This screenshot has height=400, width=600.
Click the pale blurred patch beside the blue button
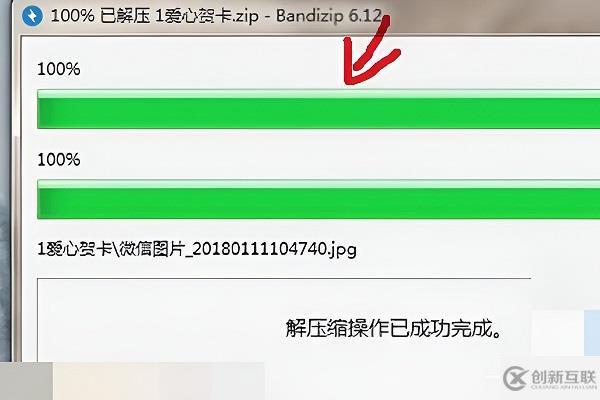(557, 333)
